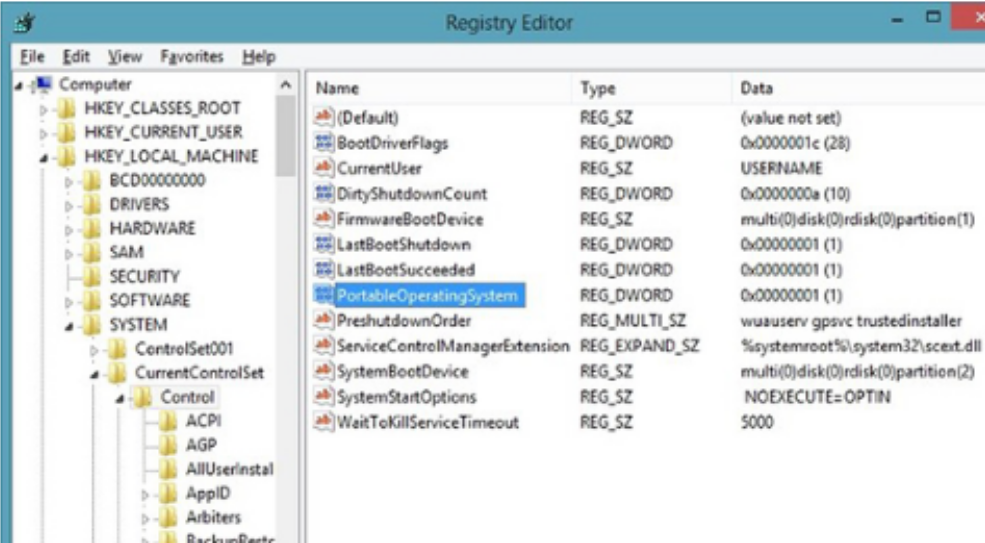The image size is (985, 543).
Task: Click the tree pane scroll up arrow
Action: [x=285, y=86]
